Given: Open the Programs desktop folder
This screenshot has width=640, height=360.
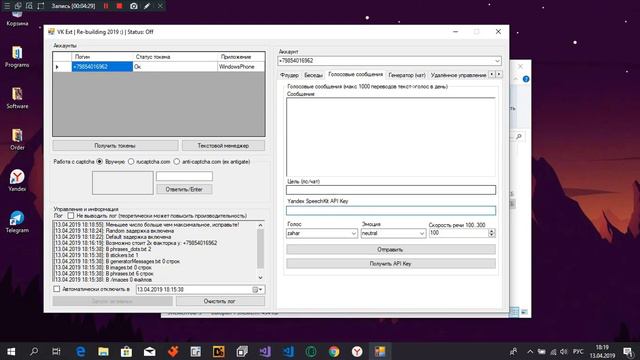Looking at the screenshot, I should tap(17, 57).
